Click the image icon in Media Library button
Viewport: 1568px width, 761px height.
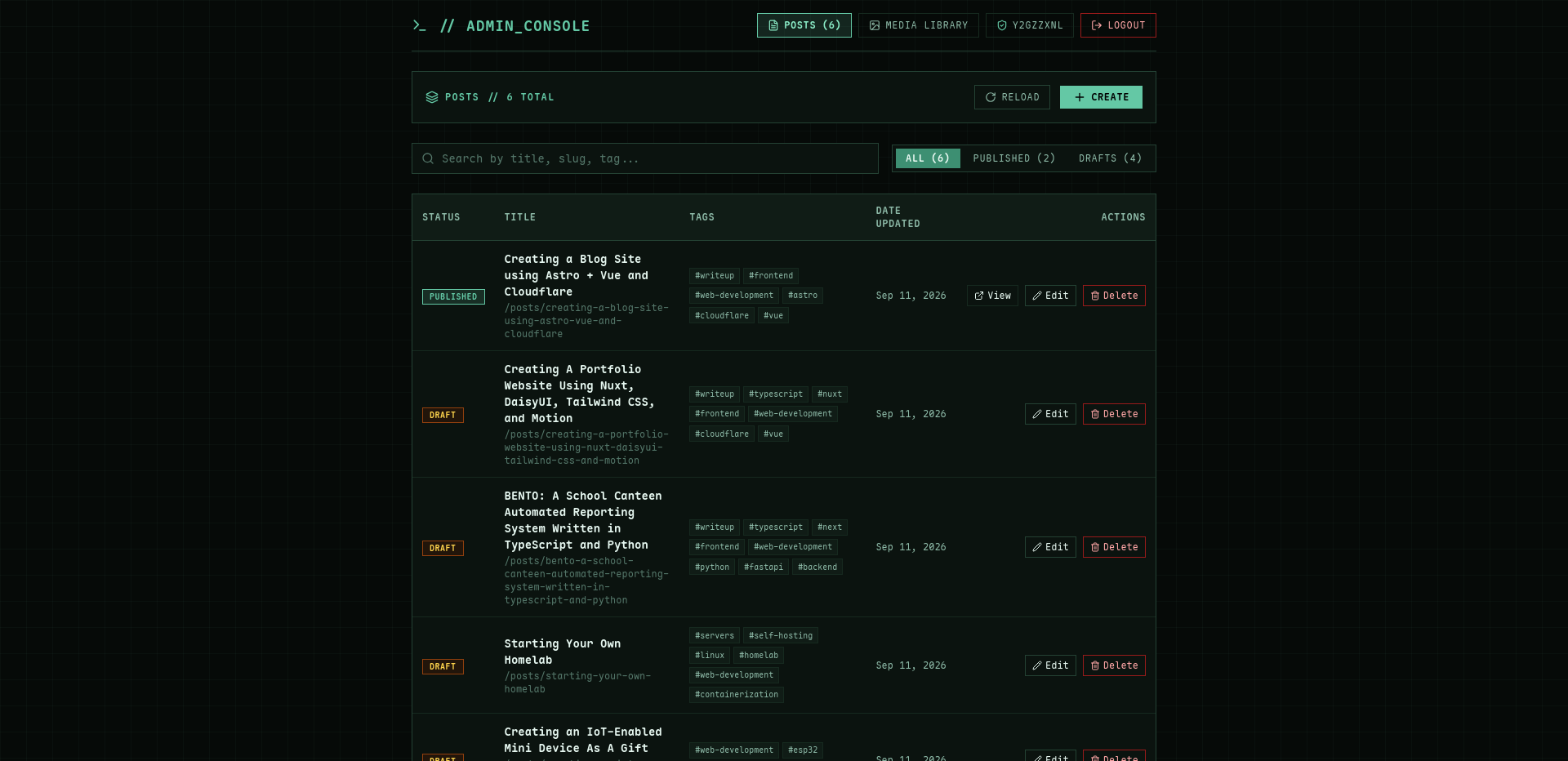pos(875,25)
